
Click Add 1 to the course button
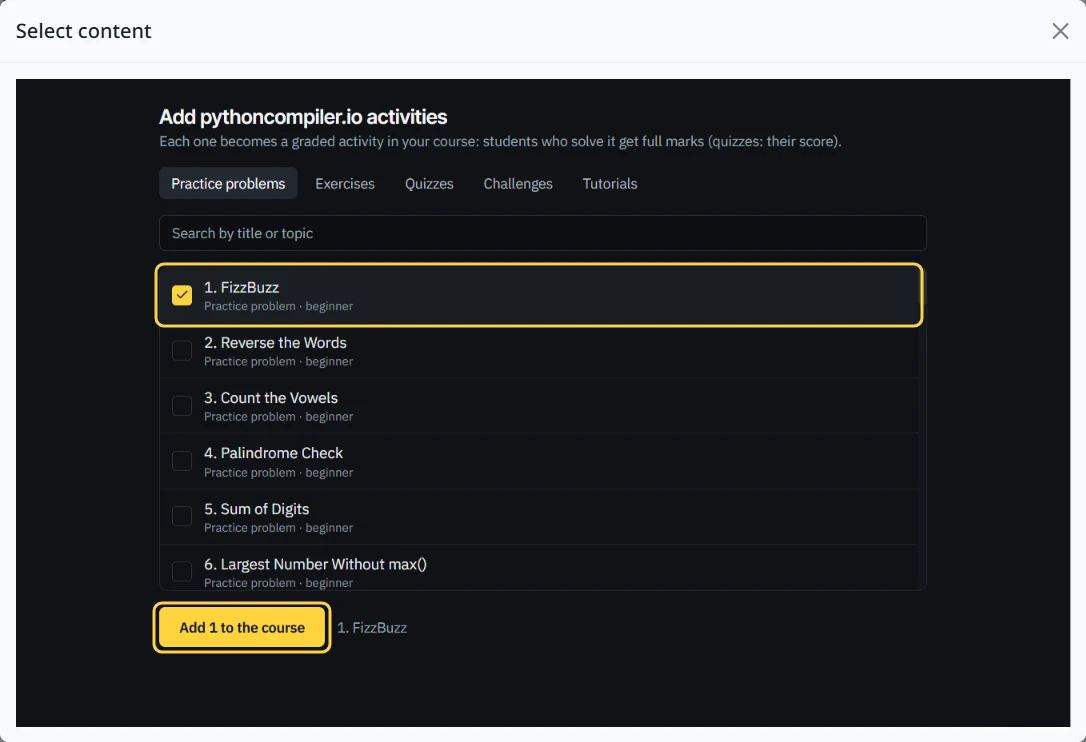click(242, 628)
